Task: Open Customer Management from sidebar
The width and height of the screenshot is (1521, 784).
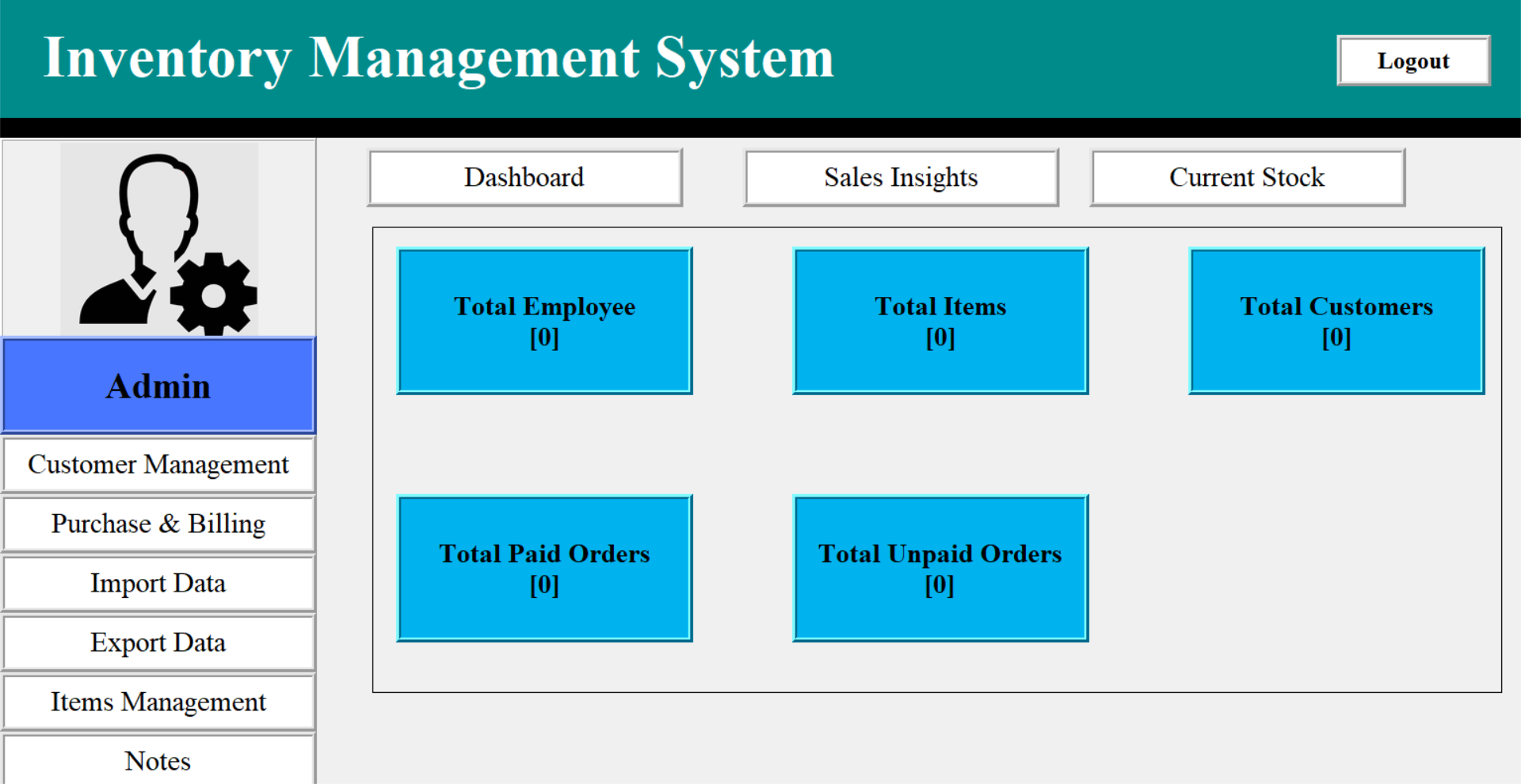Action: pyautogui.click(x=158, y=464)
